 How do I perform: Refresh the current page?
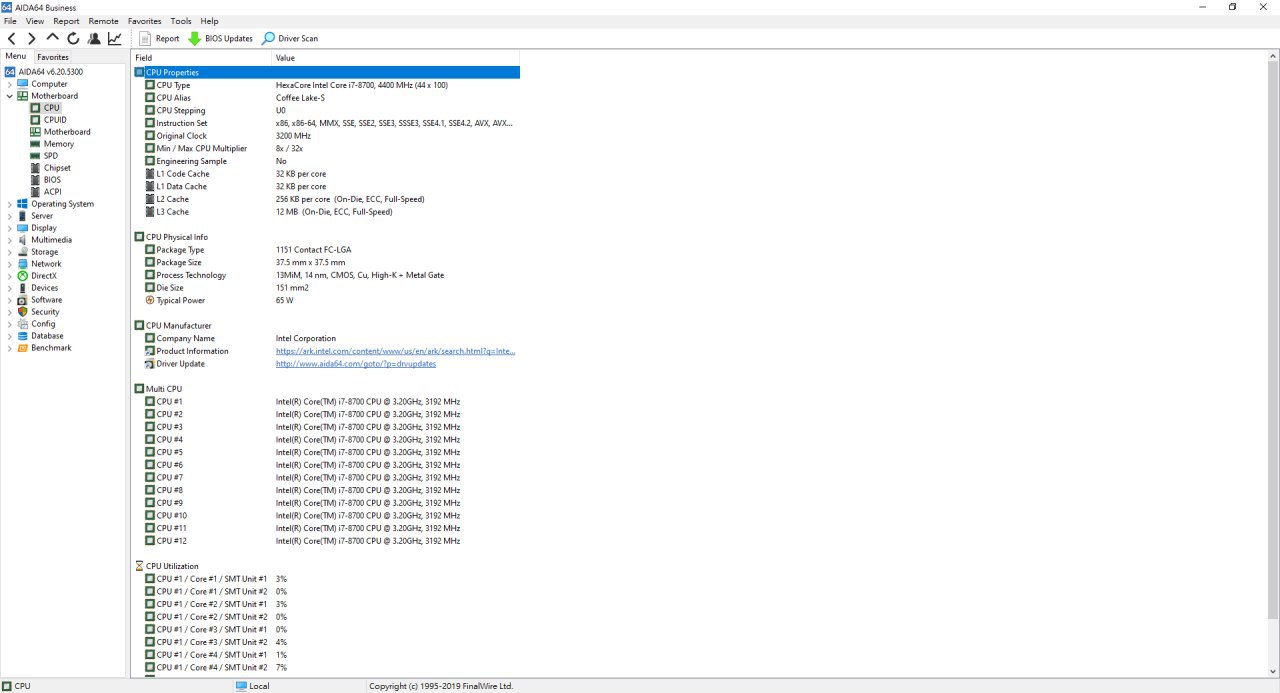tap(73, 38)
